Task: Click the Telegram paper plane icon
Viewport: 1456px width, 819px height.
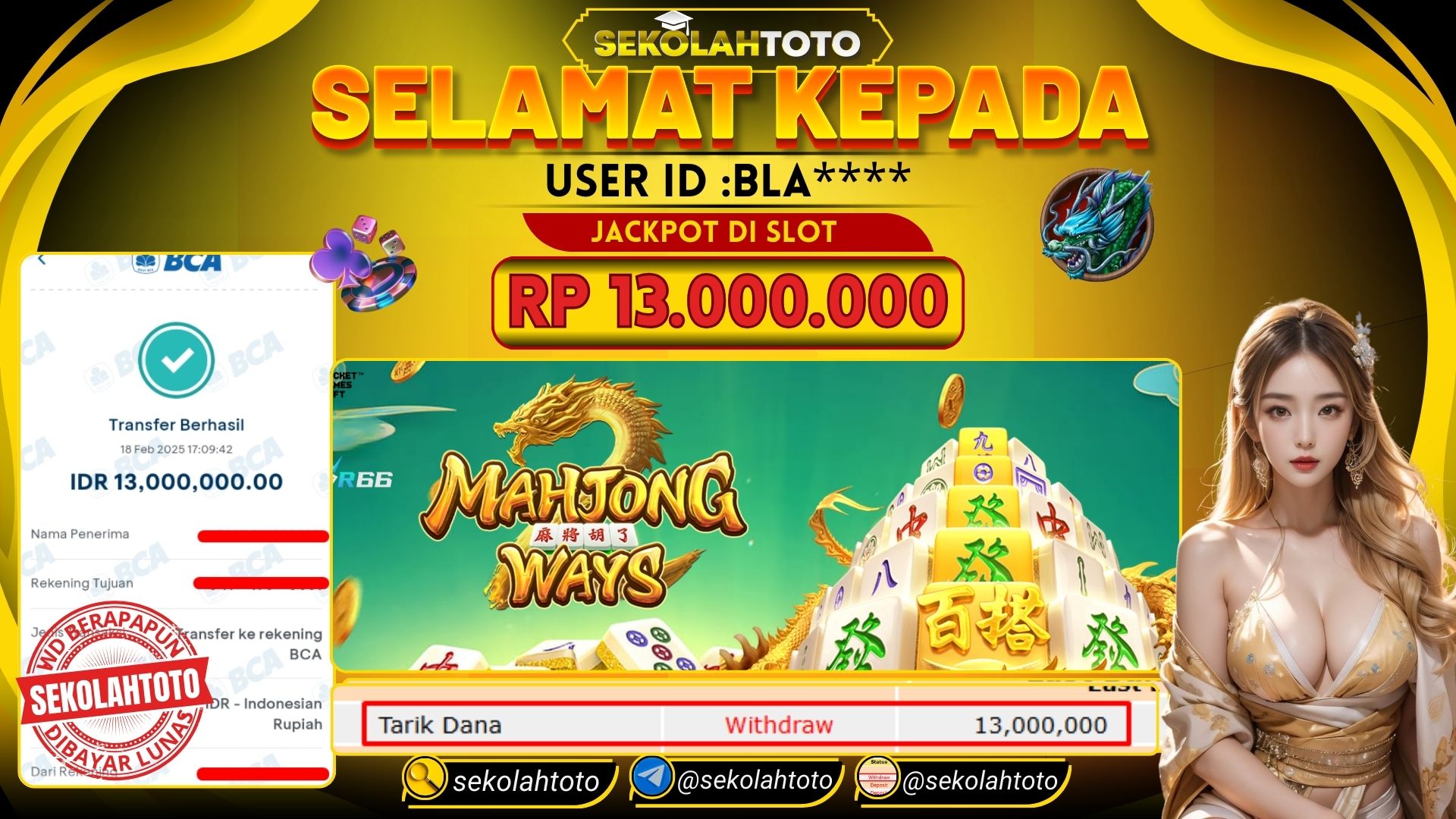Action: point(651,777)
